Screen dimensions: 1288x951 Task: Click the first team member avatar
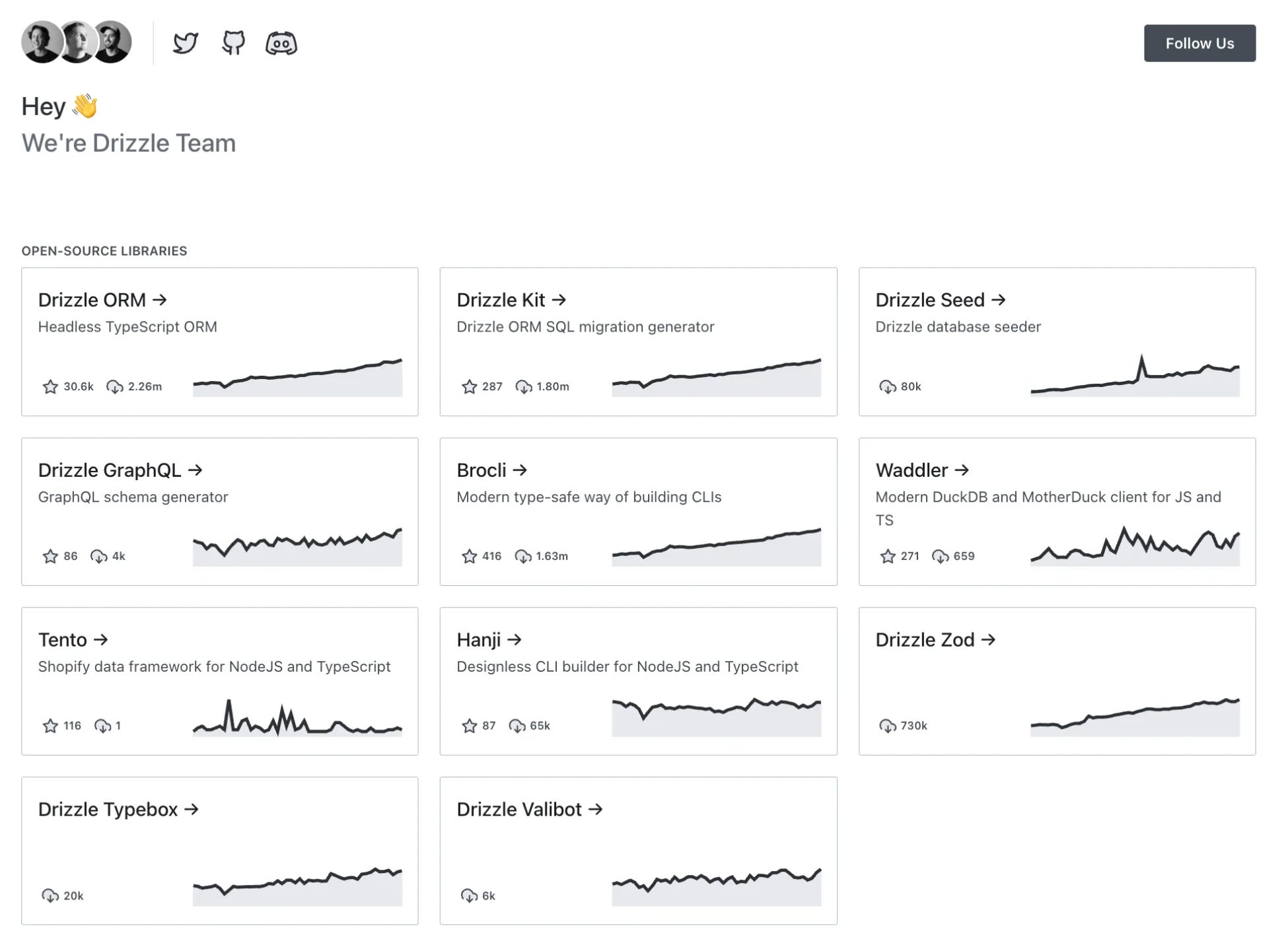(41, 42)
